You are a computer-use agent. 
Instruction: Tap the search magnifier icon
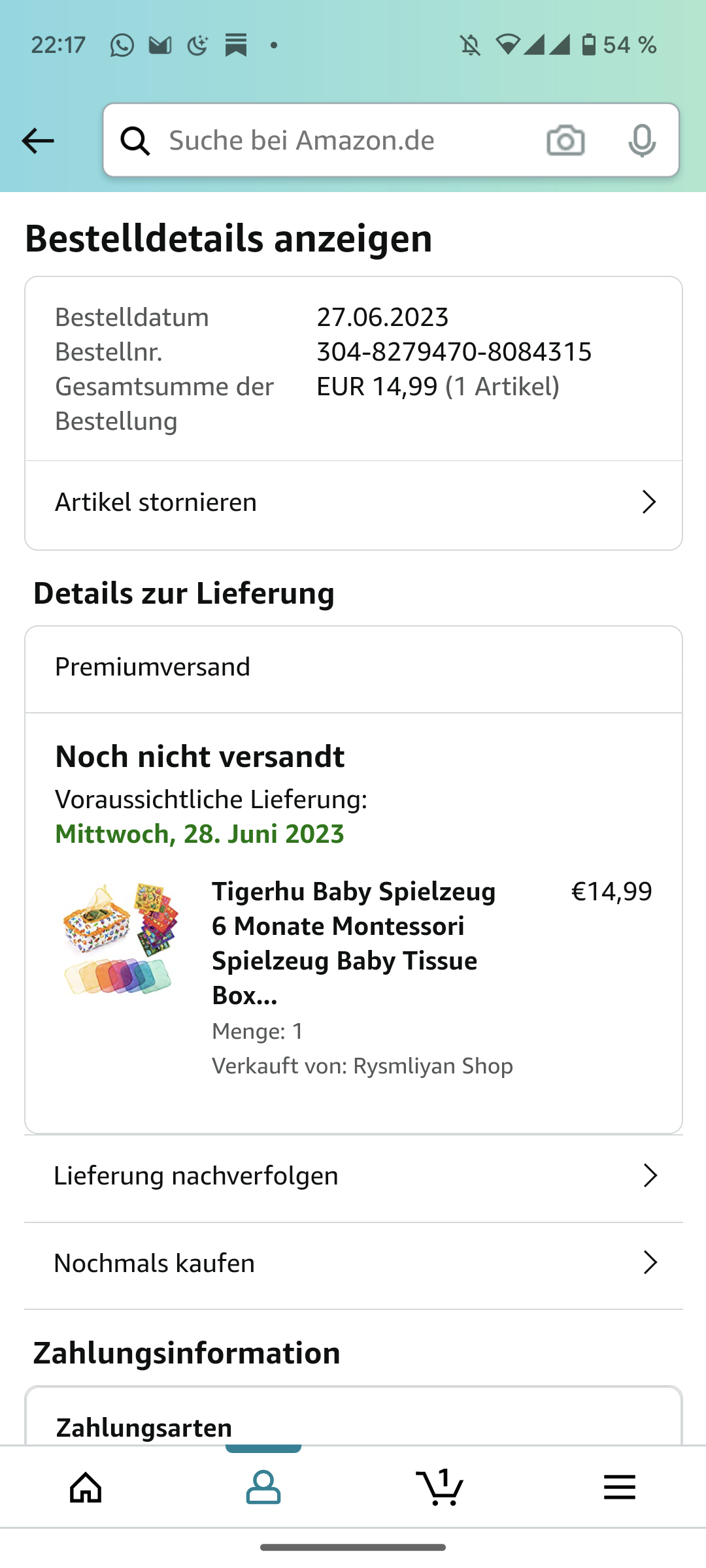135,140
